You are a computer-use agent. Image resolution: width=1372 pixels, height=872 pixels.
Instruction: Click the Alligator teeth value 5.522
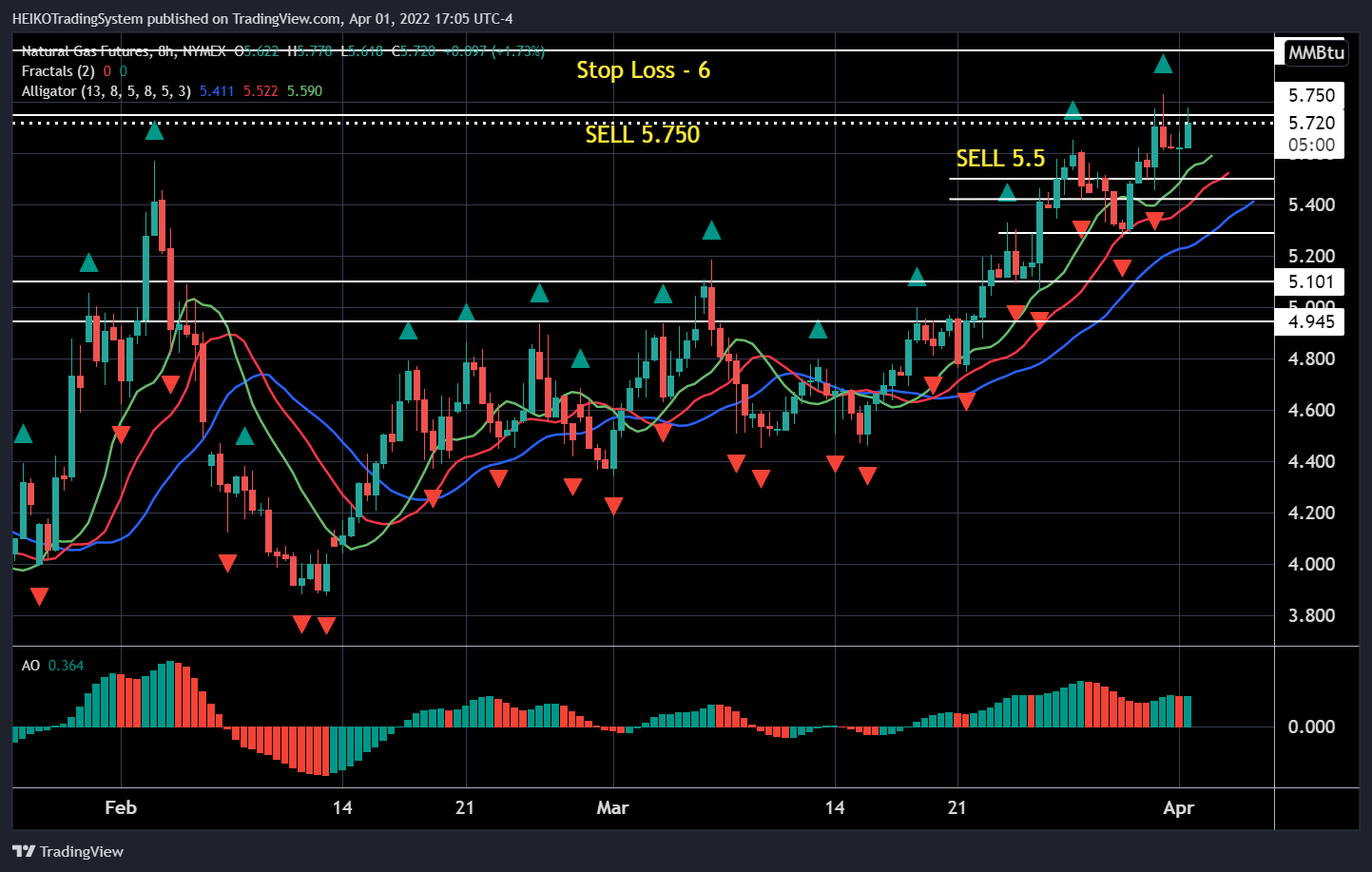[261, 91]
